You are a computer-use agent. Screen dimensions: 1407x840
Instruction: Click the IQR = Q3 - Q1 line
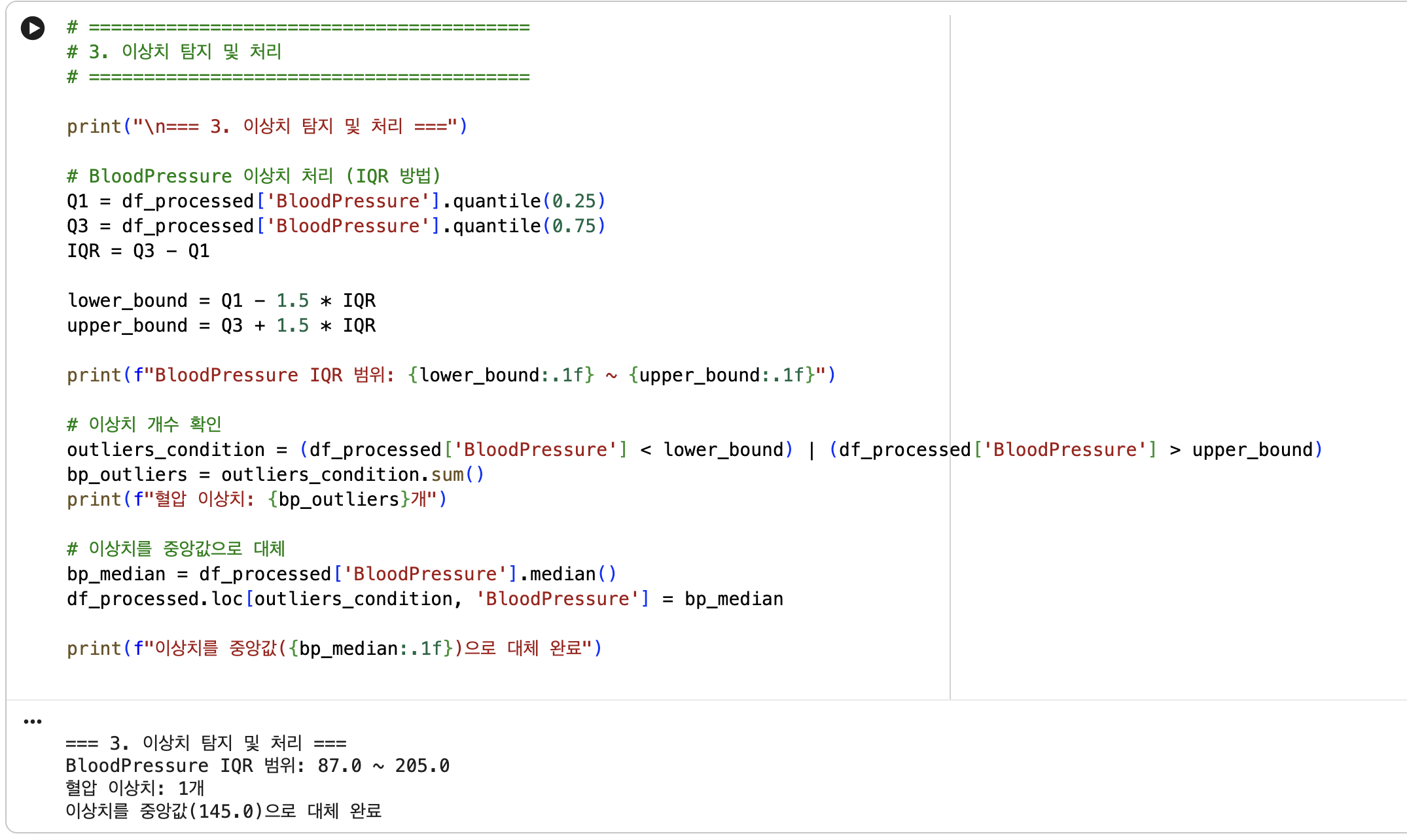click(x=138, y=251)
